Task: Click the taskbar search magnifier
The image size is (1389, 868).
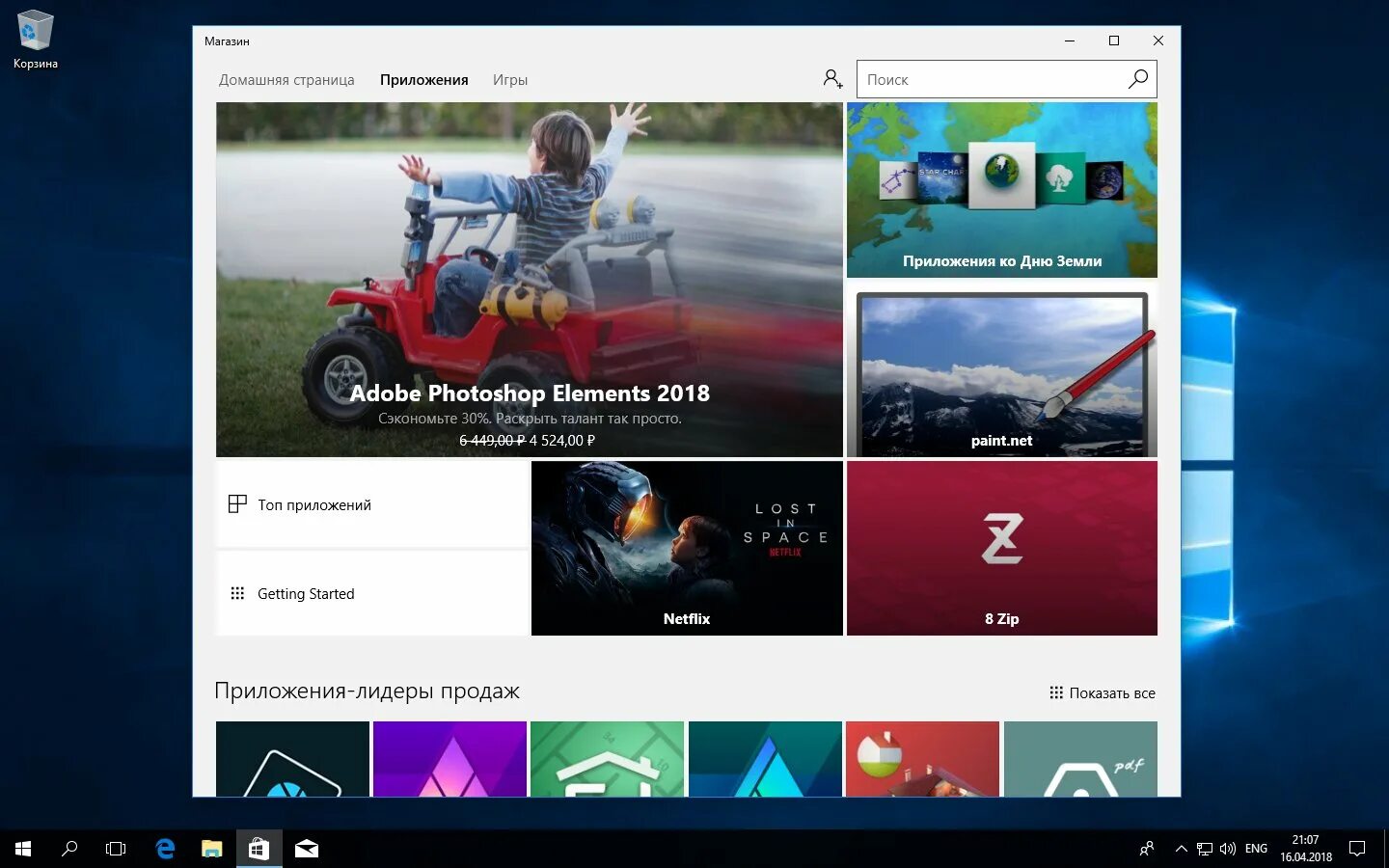Action: 69,849
